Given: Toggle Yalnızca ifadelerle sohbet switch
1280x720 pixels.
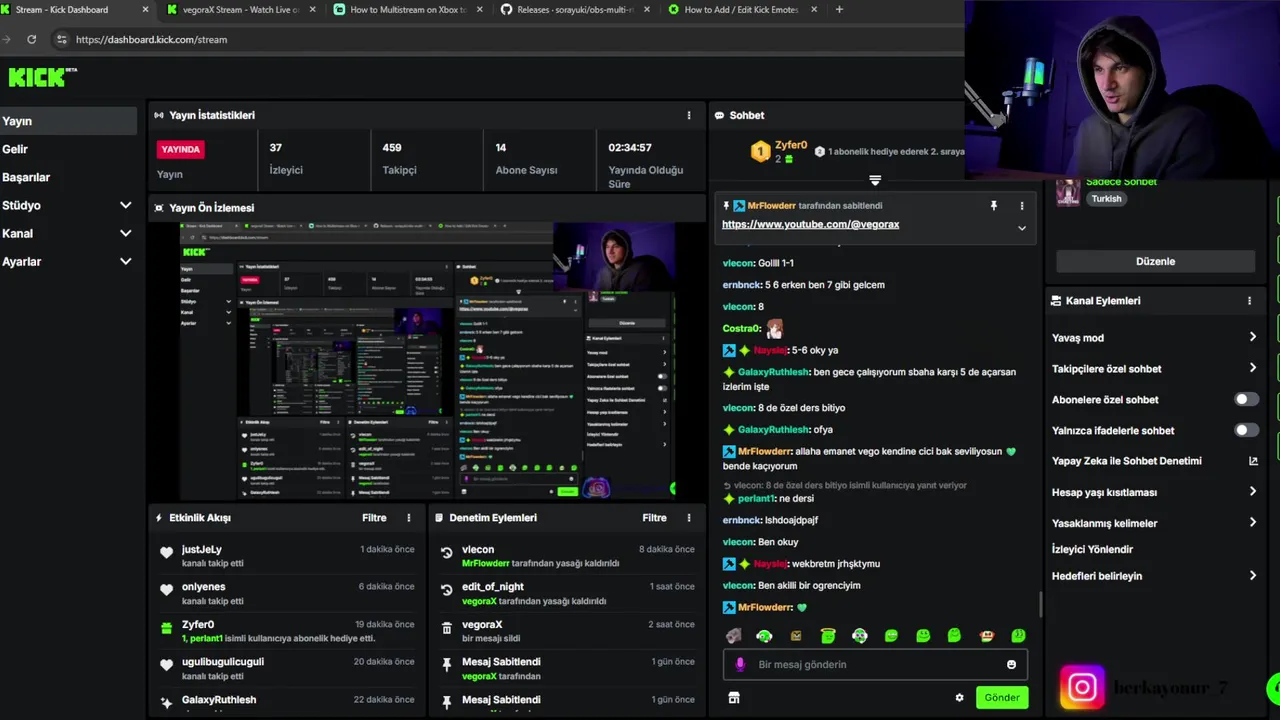Looking at the screenshot, I should point(1246,430).
